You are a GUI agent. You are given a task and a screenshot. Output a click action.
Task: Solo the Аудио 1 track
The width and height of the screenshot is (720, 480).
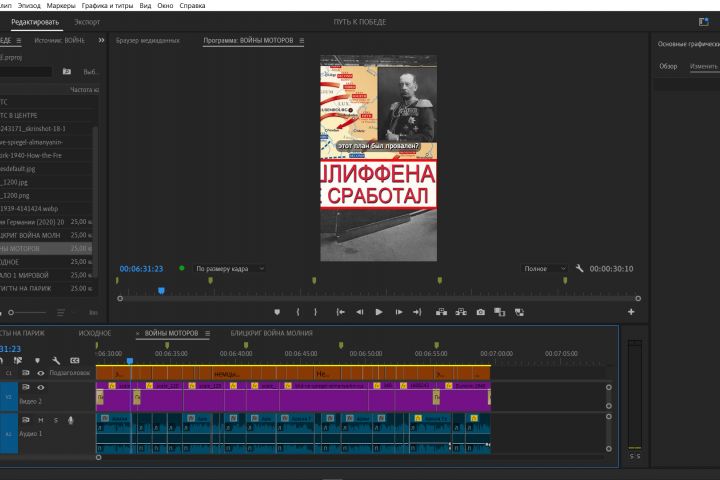(56, 420)
